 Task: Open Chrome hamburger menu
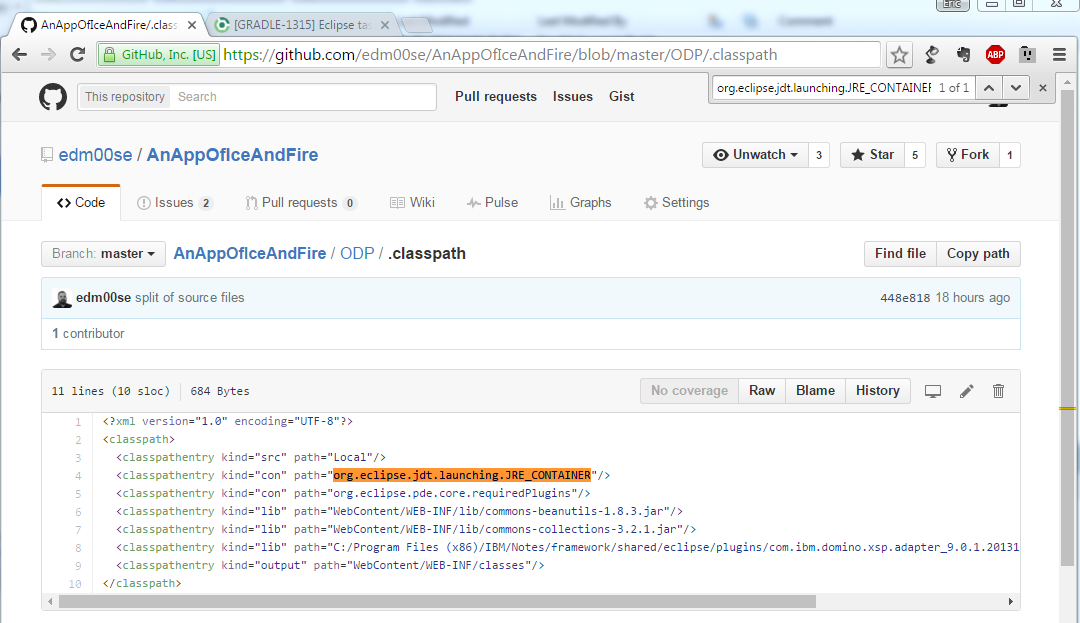[1059, 55]
